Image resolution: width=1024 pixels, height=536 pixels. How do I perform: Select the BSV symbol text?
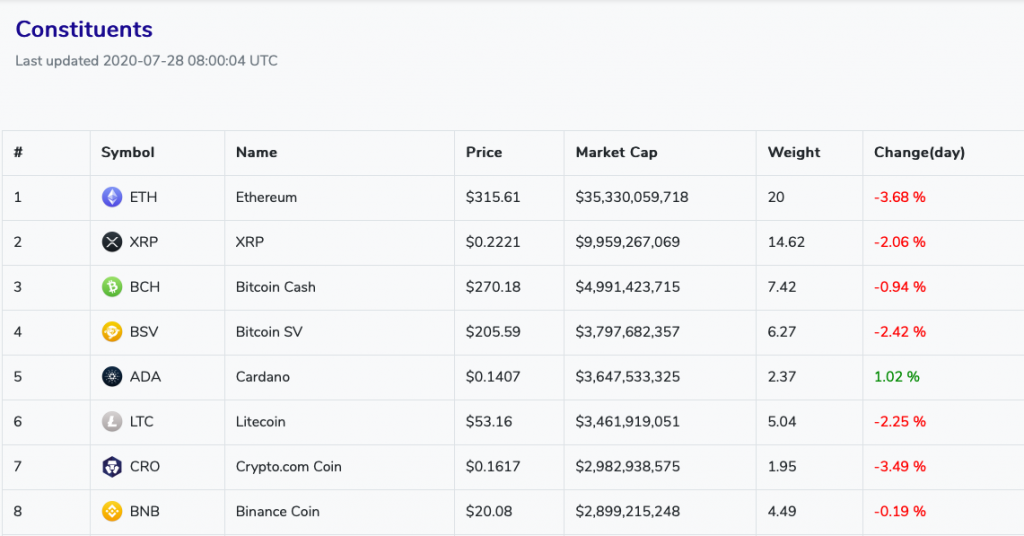click(x=144, y=332)
